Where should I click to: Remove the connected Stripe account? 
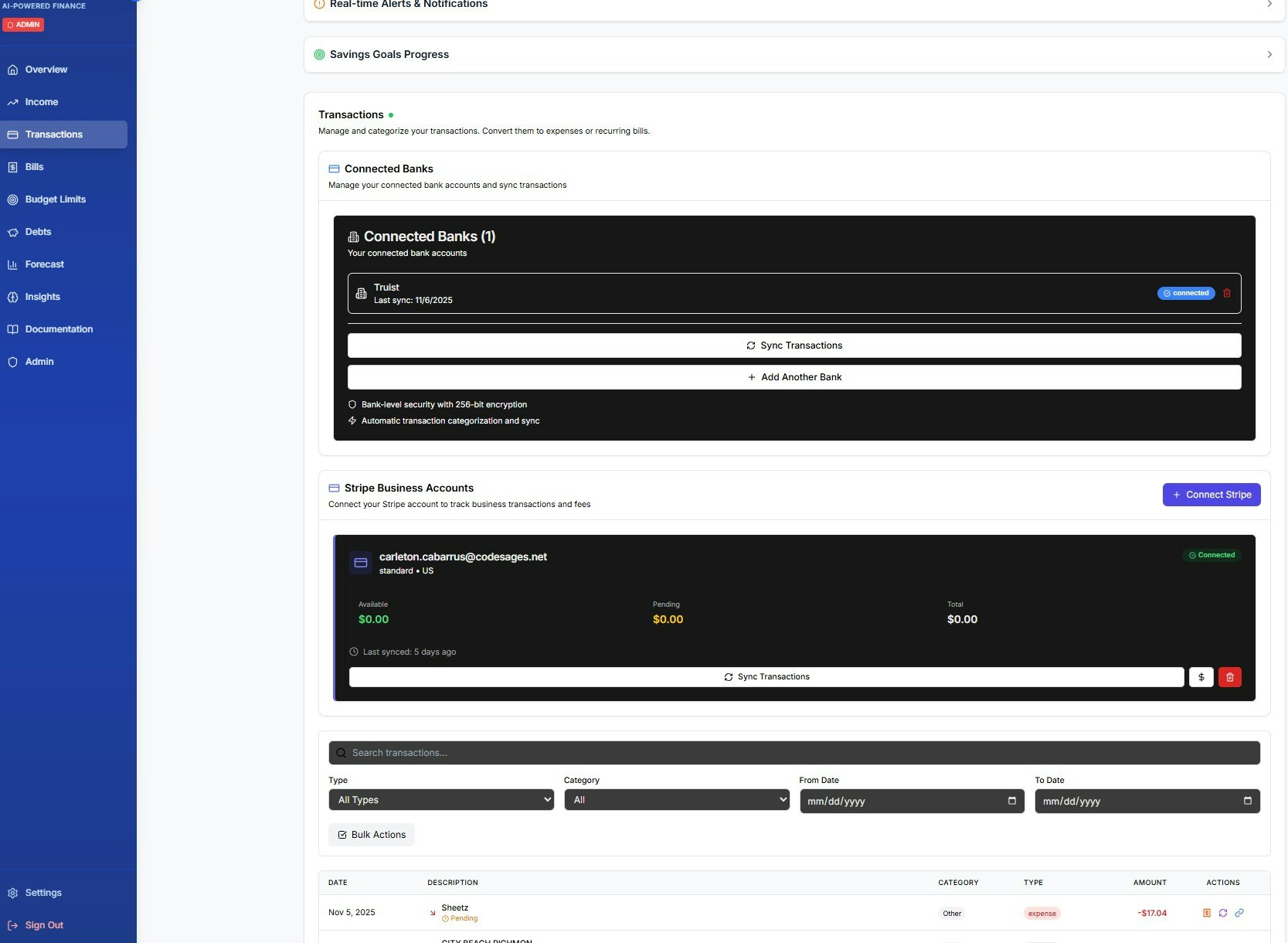coord(1230,677)
